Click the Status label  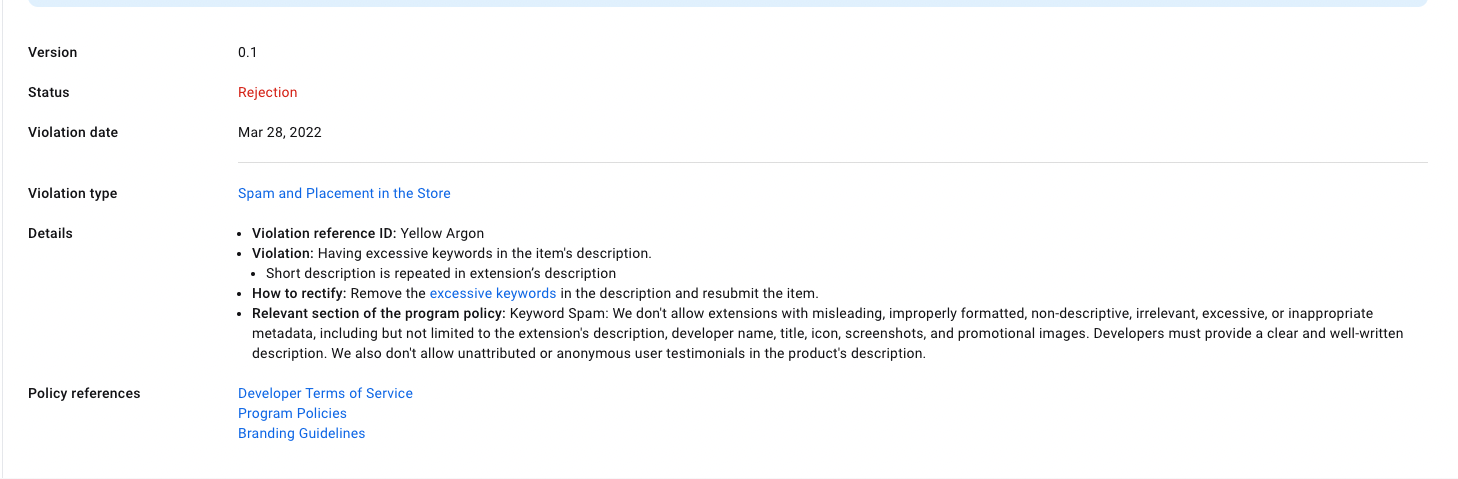point(49,92)
